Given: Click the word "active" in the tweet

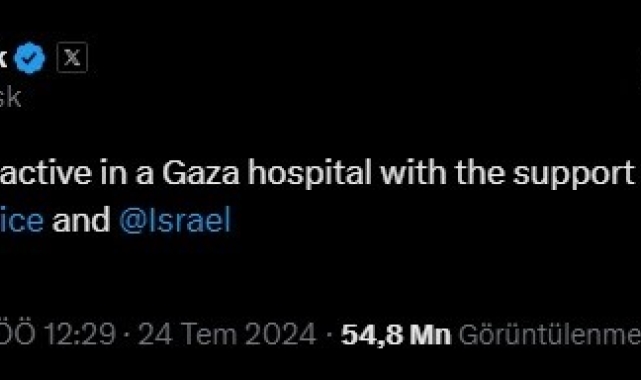Looking at the screenshot, I should coord(46,173).
